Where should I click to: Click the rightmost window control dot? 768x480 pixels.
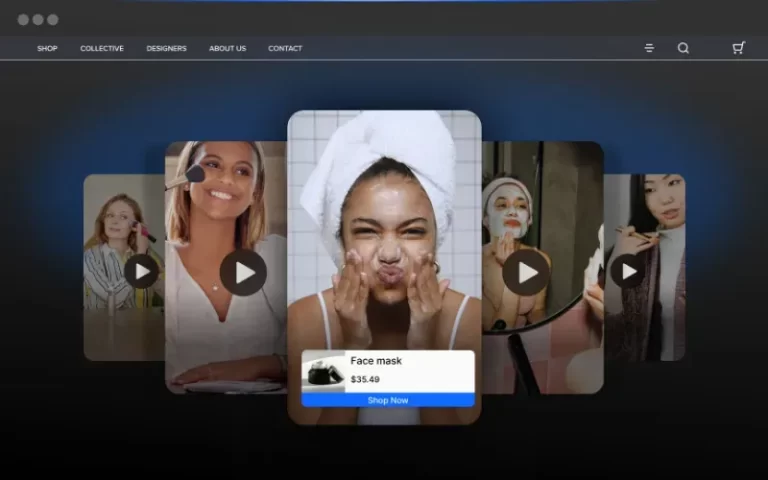(53, 19)
